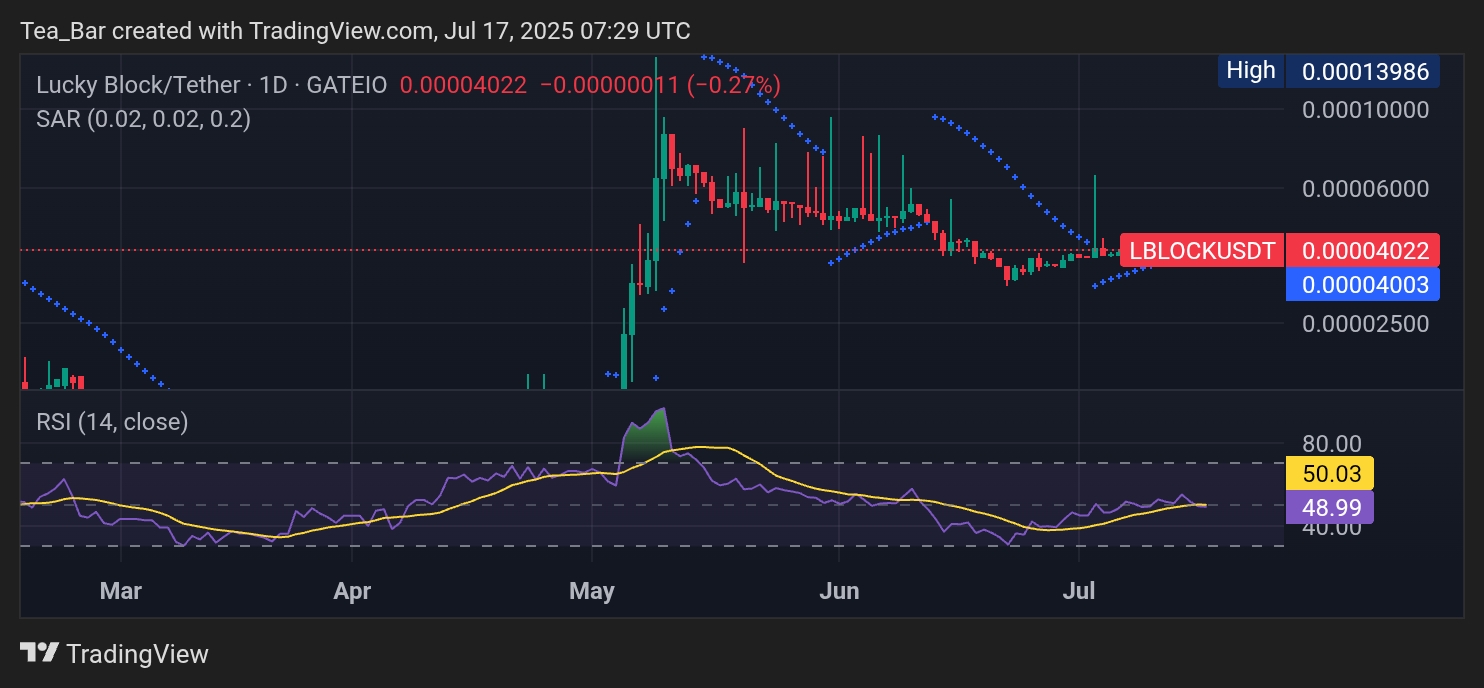Click the May time axis label
The width and height of the screenshot is (1484, 688).
(591, 591)
